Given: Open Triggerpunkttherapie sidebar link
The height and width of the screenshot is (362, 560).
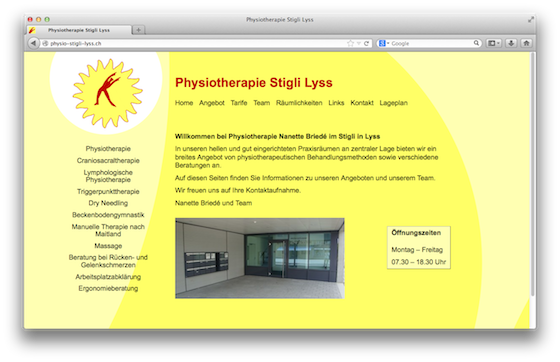Looking at the screenshot, I should coord(108,191).
